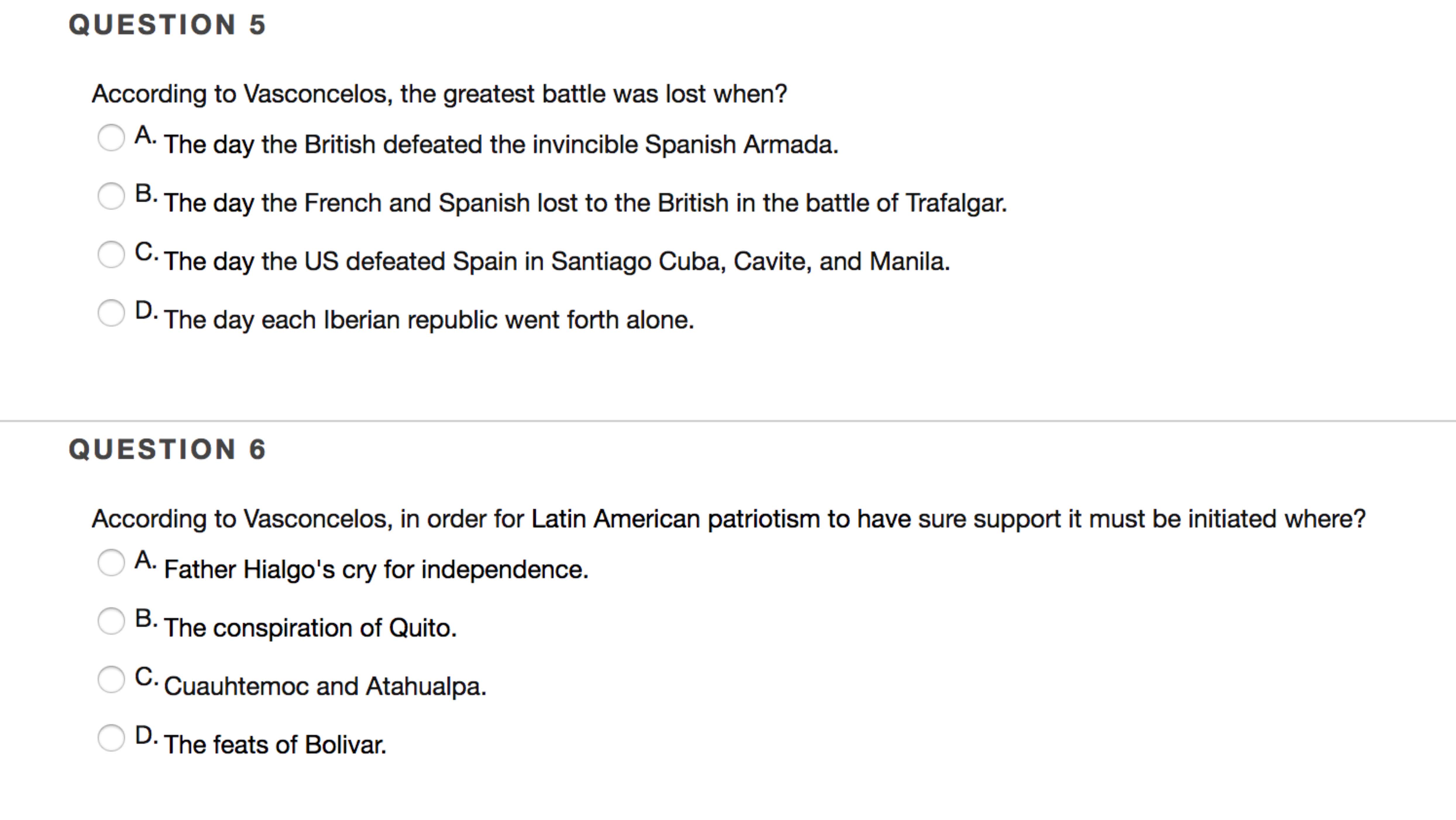The height and width of the screenshot is (820, 1456).
Task: Click the 'Iberian republic went forth alone' answer text
Action: 429,320
